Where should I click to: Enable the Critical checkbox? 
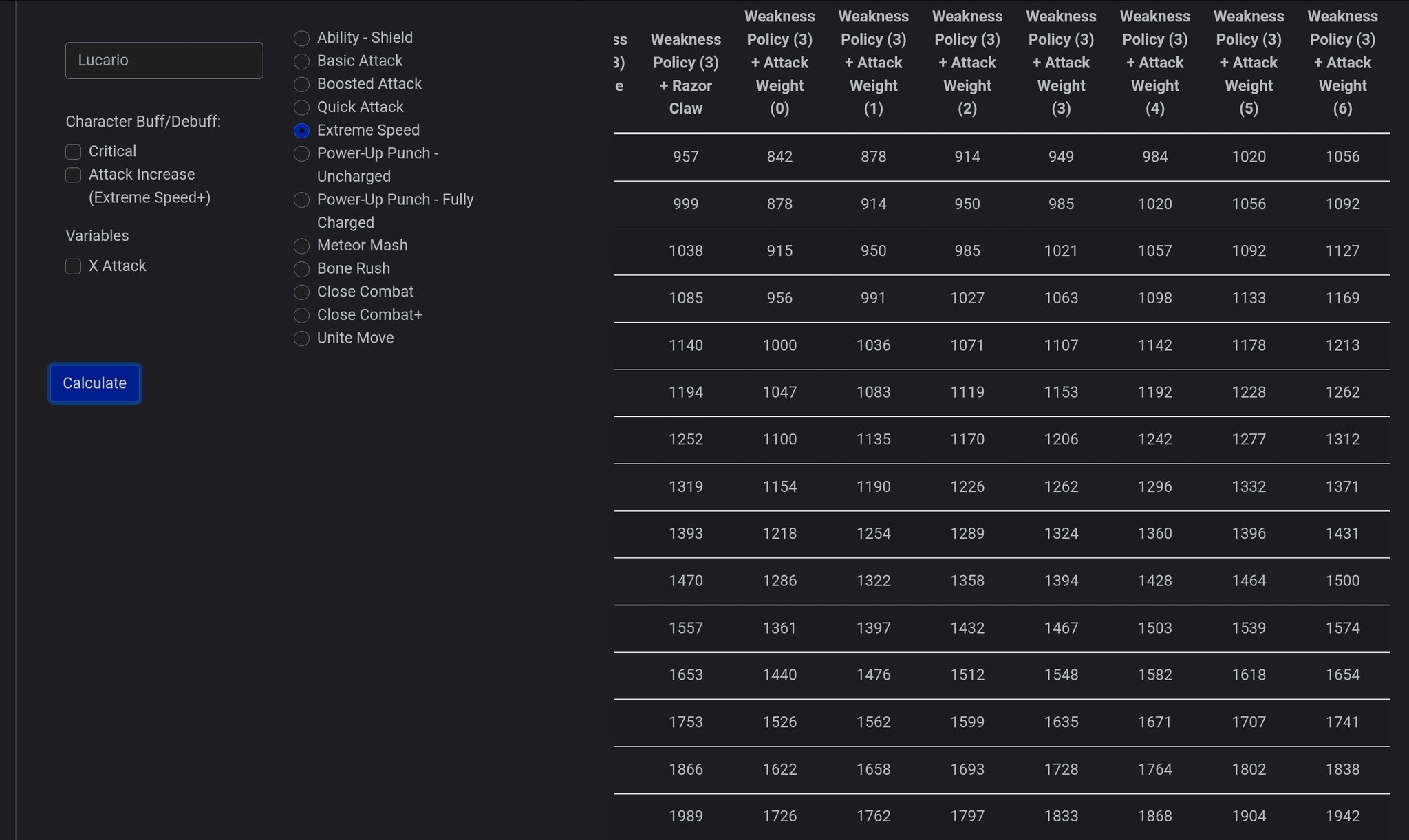click(73, 151)
